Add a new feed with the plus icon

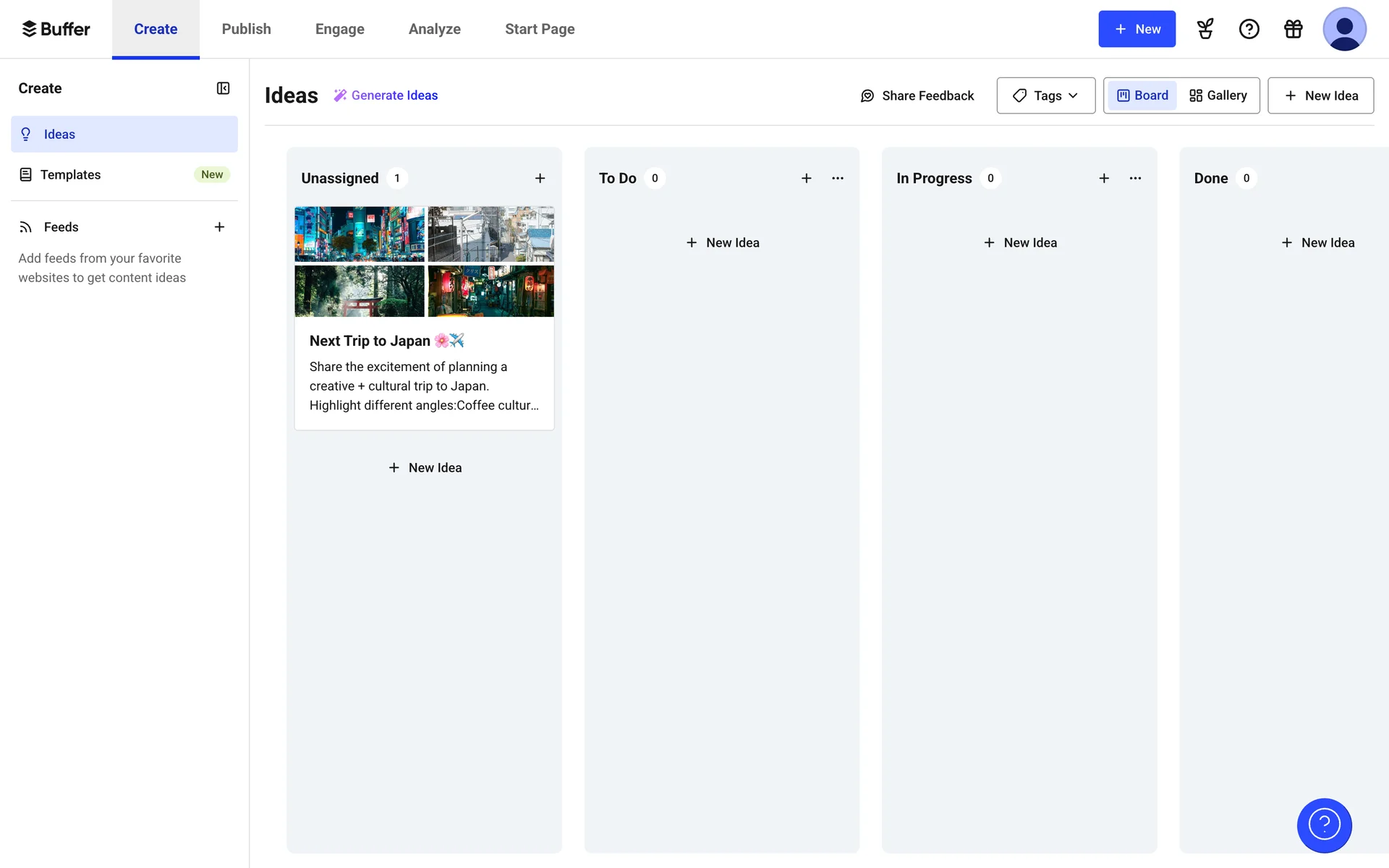tap(219, 227)
